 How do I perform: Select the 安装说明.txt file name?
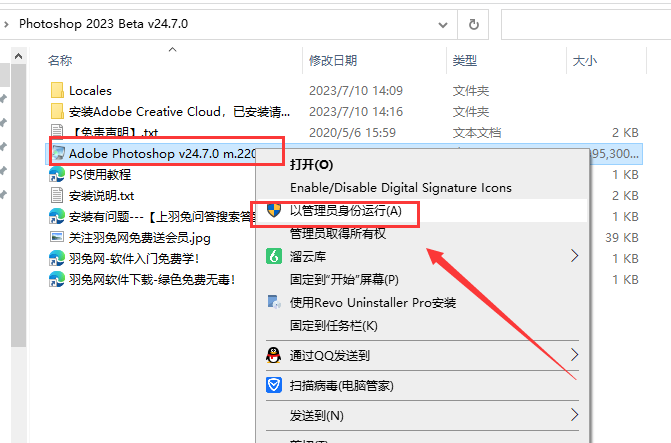point(101,196)
